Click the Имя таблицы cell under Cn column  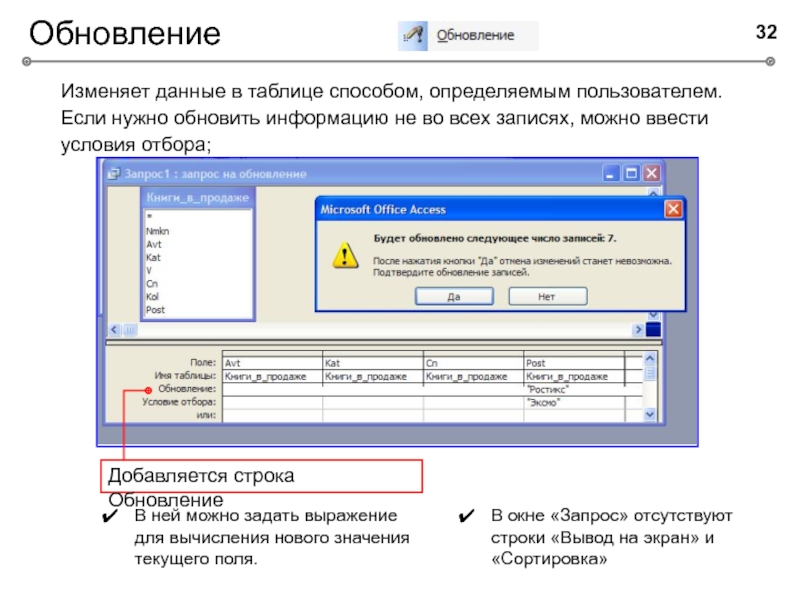click(x=472, y=376)
